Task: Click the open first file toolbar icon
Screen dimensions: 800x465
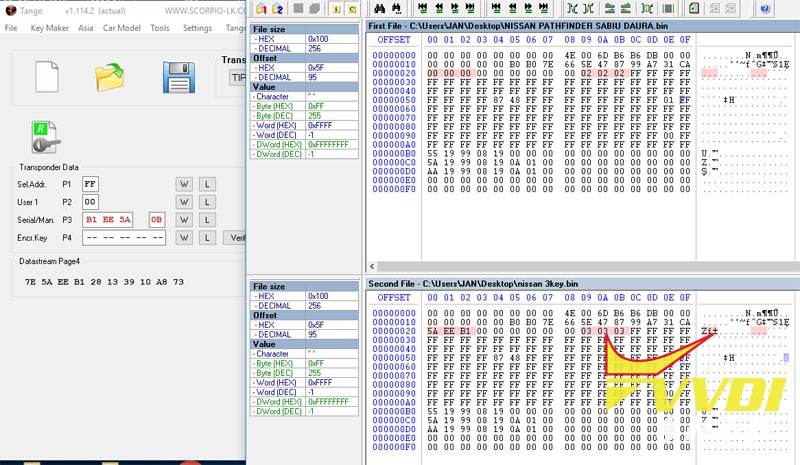Action: (261, 8)
